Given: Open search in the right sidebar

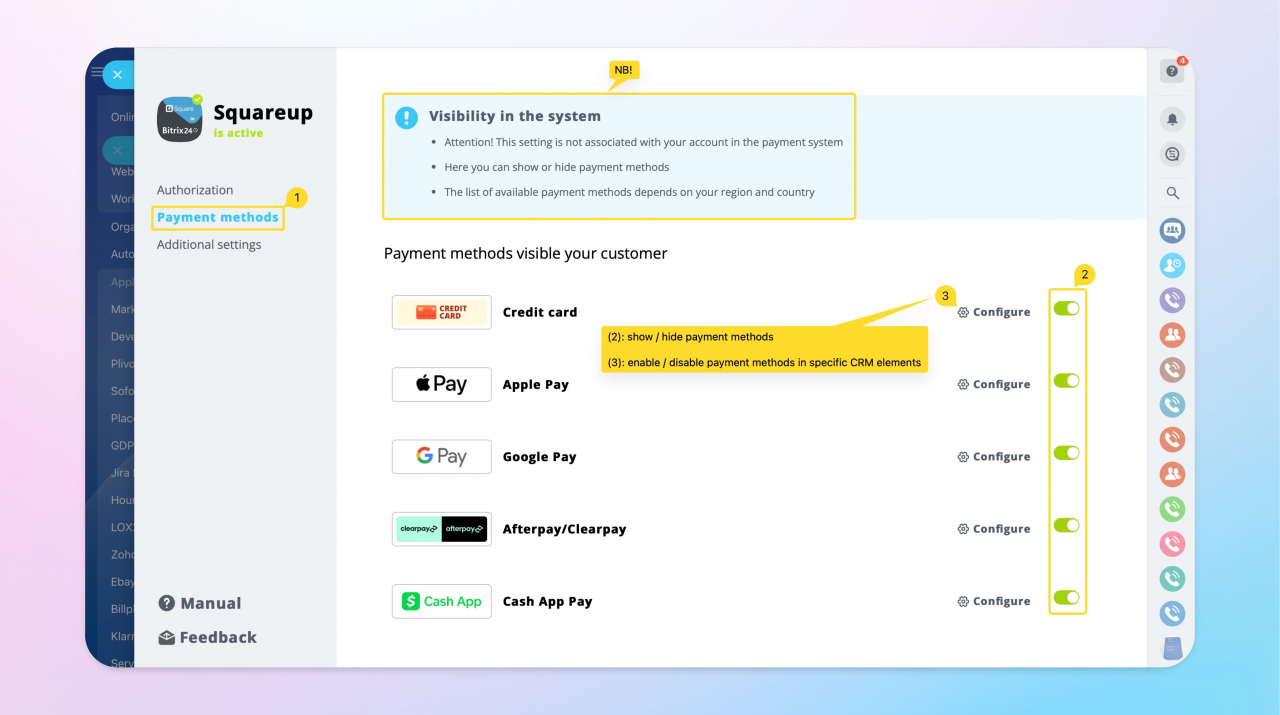Looking at the screenshot, I should pos(1171,192).
